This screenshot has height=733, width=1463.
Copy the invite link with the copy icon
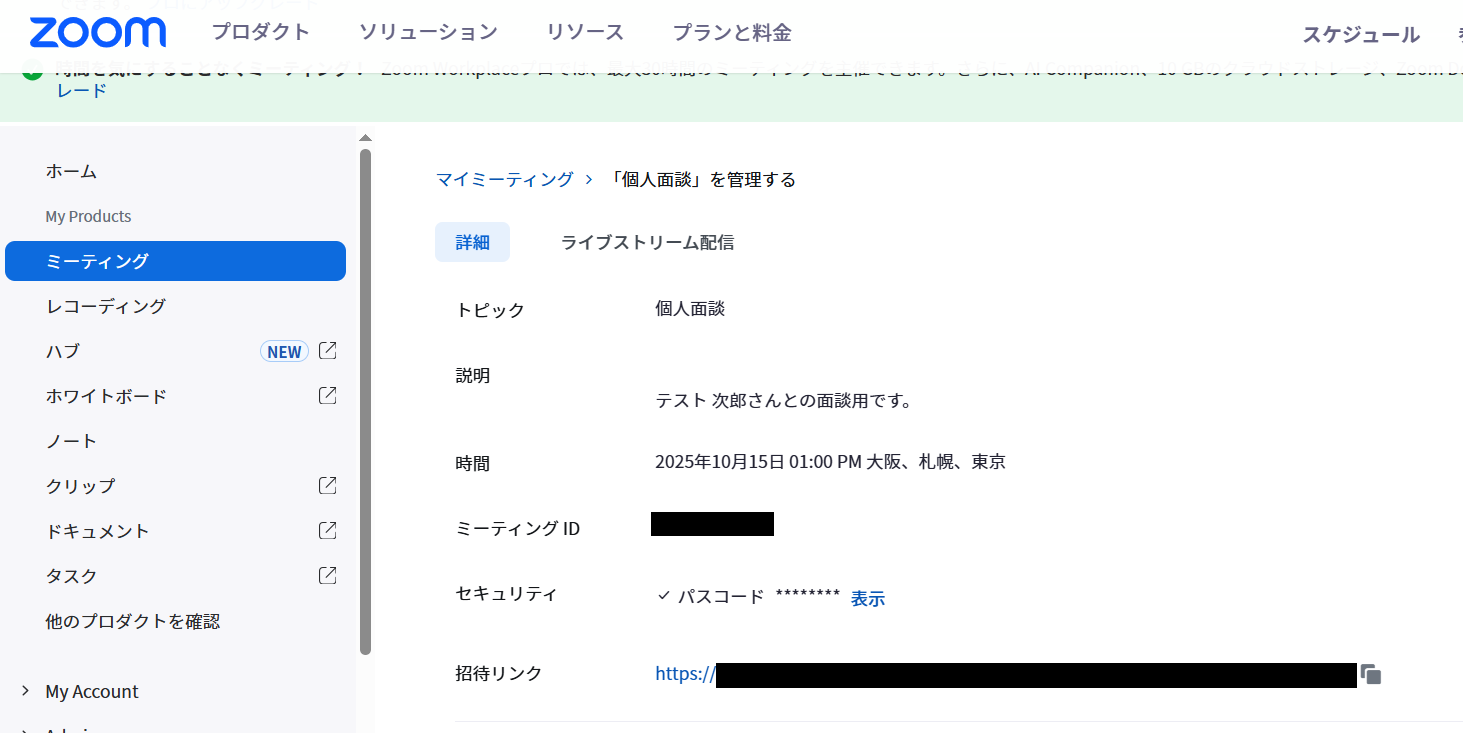coord(1371,675)
